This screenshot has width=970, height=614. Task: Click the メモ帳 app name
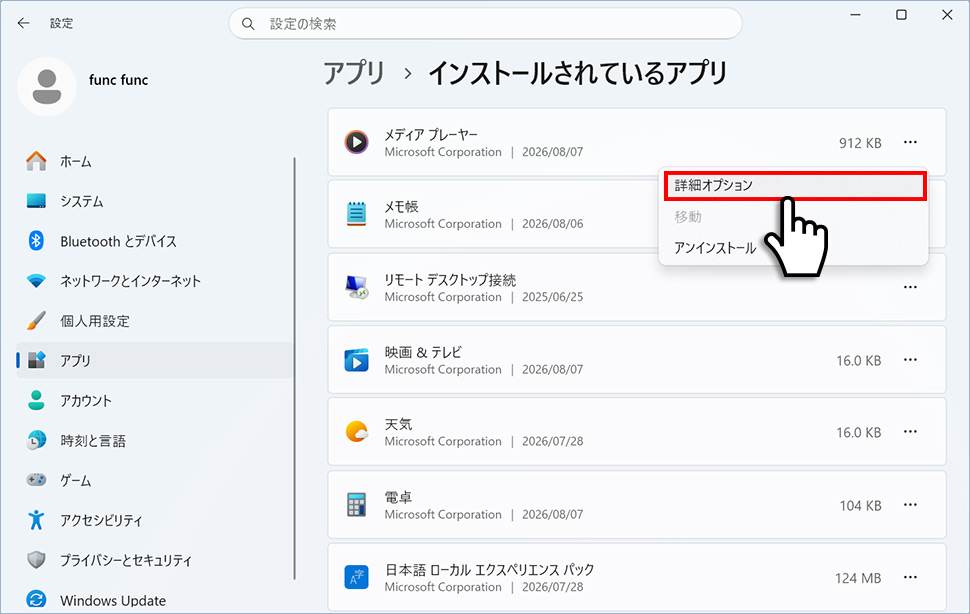click(401, 207)
